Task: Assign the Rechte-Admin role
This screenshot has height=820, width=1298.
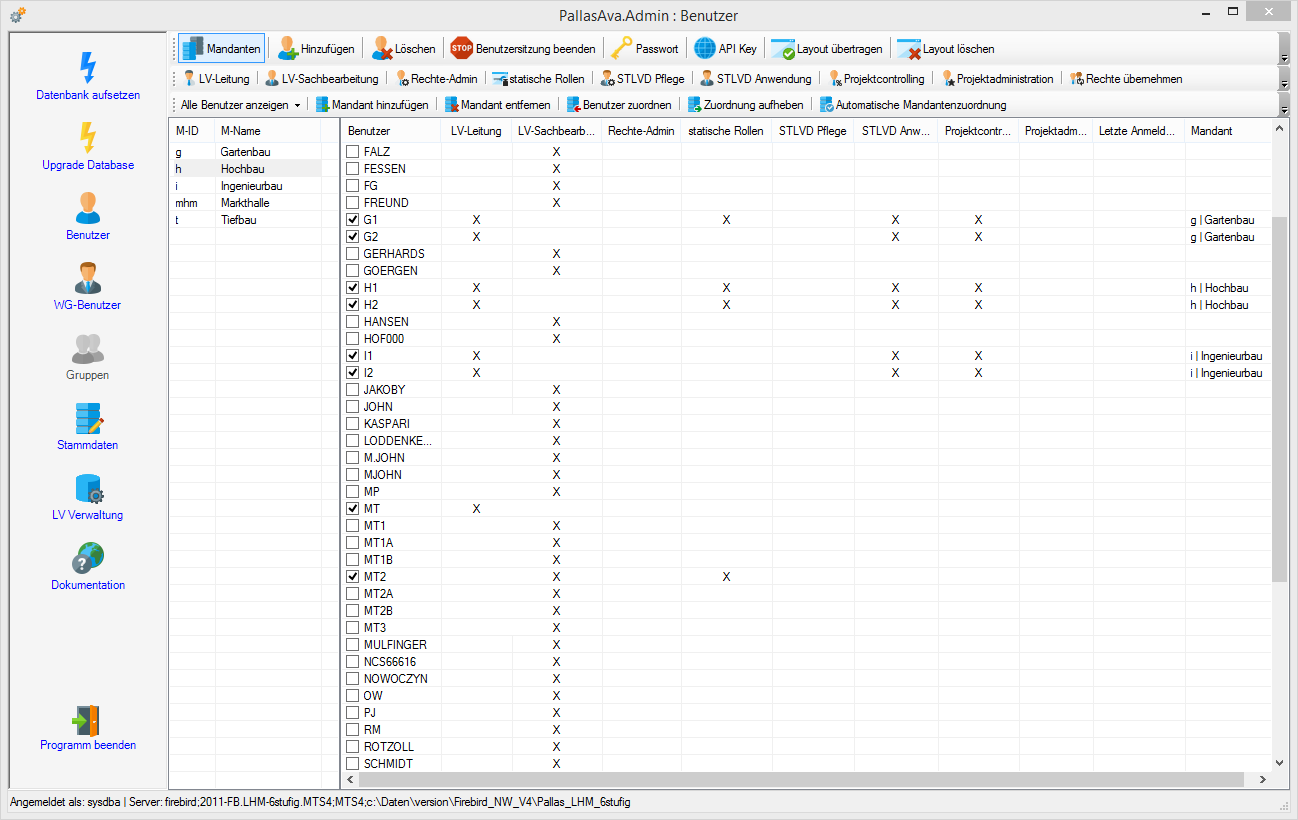Action: tap(437, 78)
